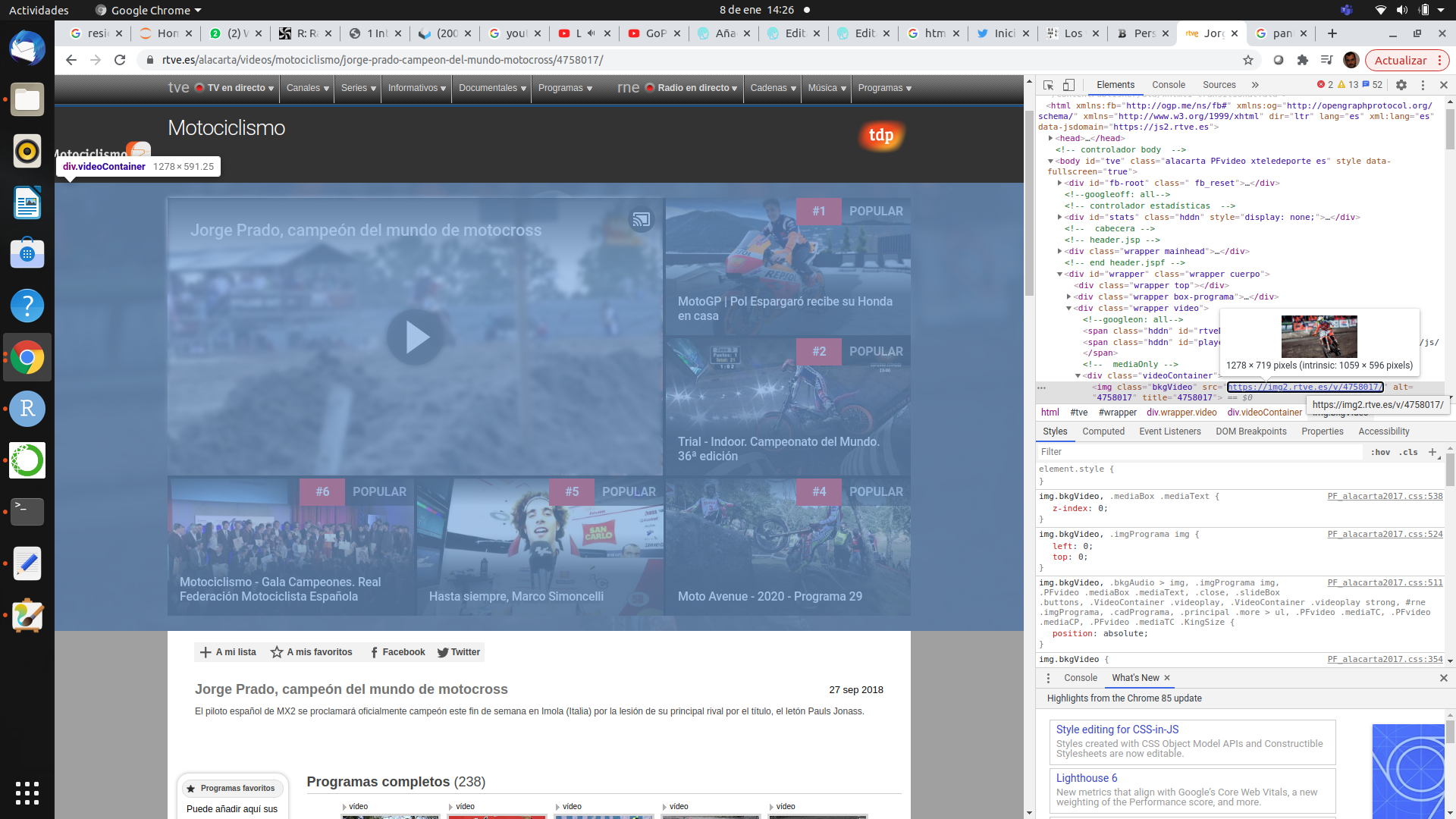Open TV en directo dropdown
This screenshot has width=1456, height=819.
point(234,88)
